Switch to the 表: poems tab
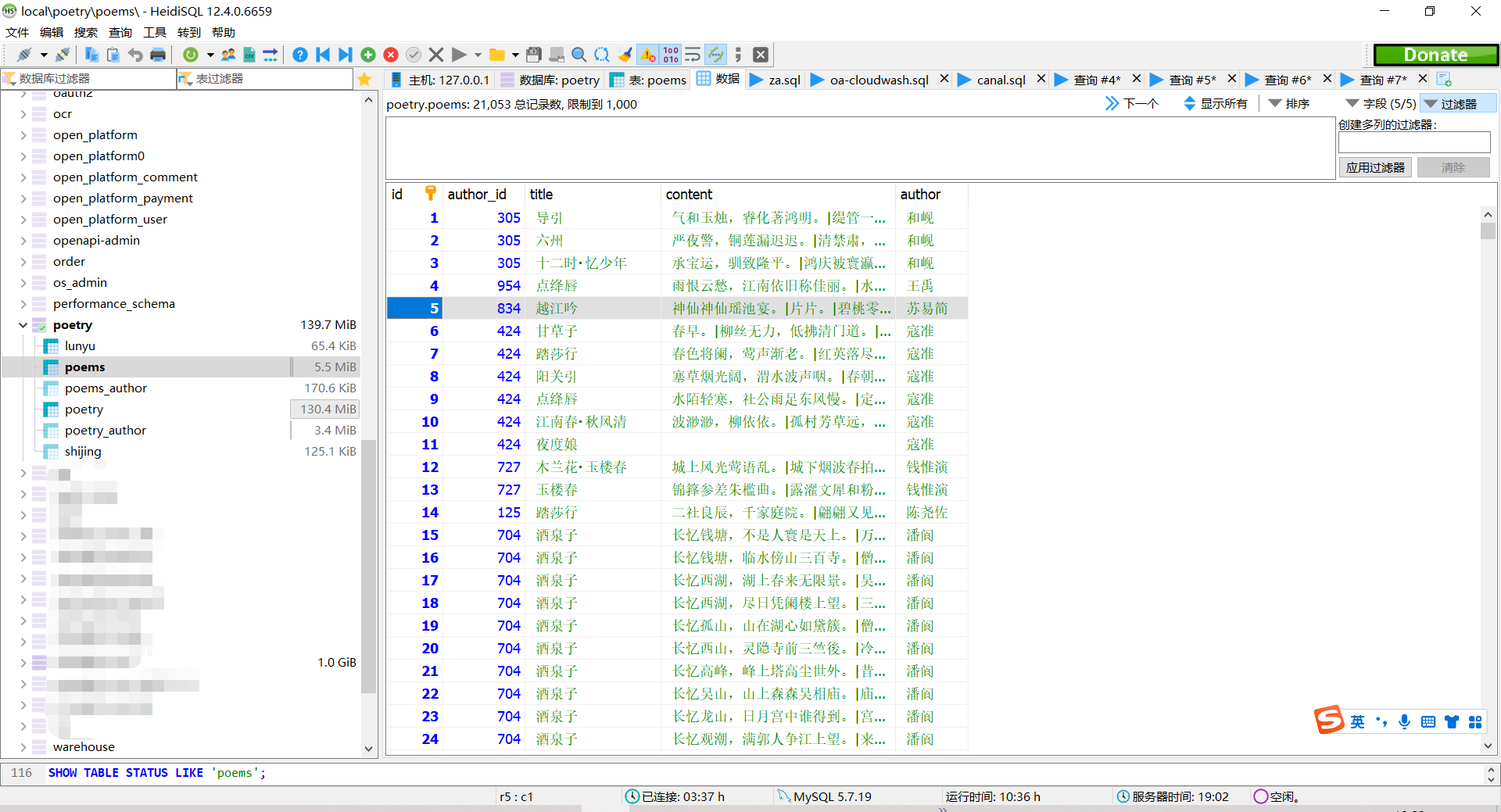Image resolution: width=1501 pixels, height=812 pixels. [x=648, y=80]
